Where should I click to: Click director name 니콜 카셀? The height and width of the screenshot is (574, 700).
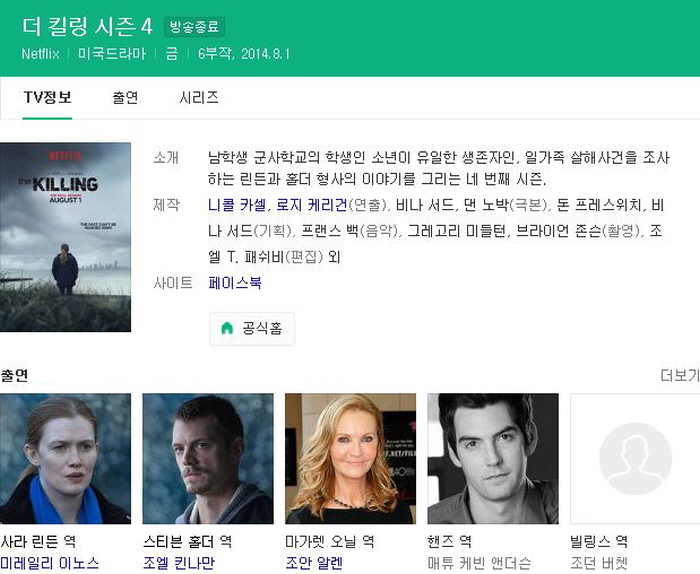point(237,205)
